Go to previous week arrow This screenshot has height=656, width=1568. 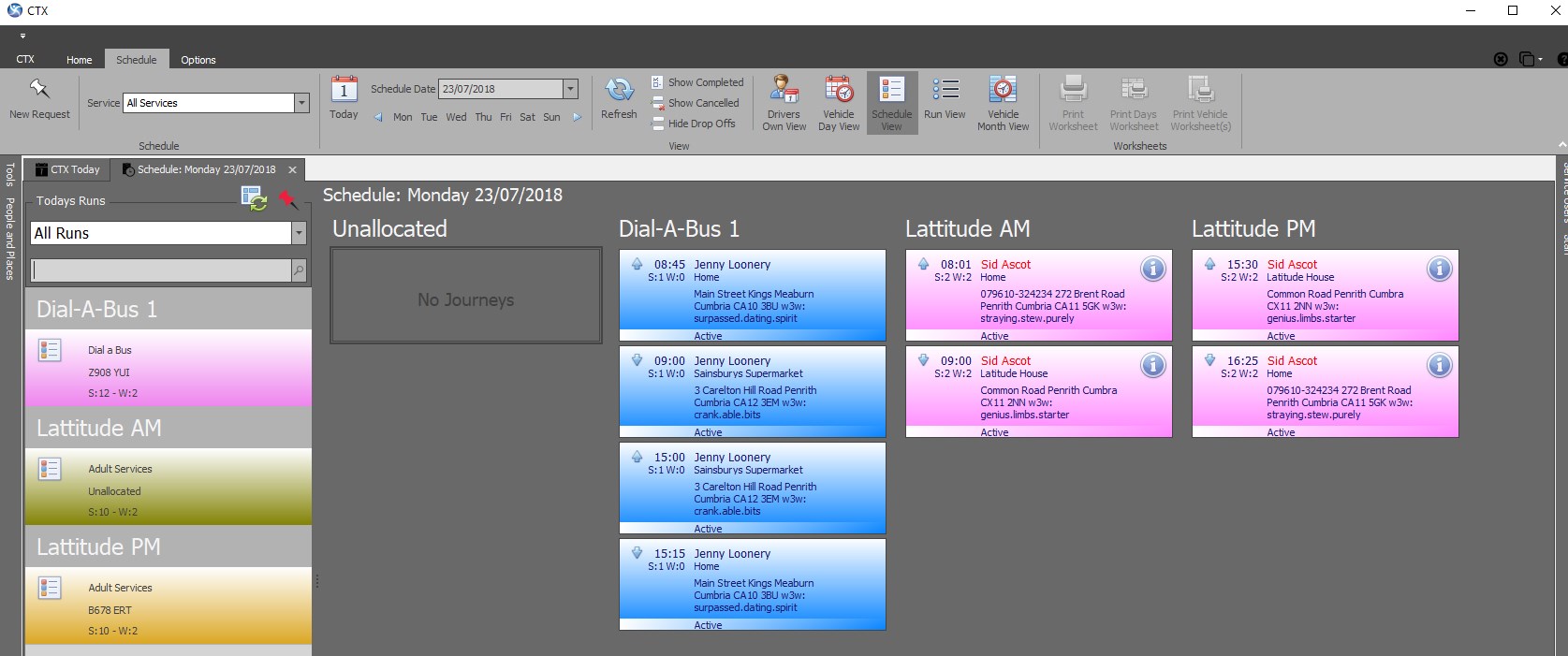click(x=378, y=117)
